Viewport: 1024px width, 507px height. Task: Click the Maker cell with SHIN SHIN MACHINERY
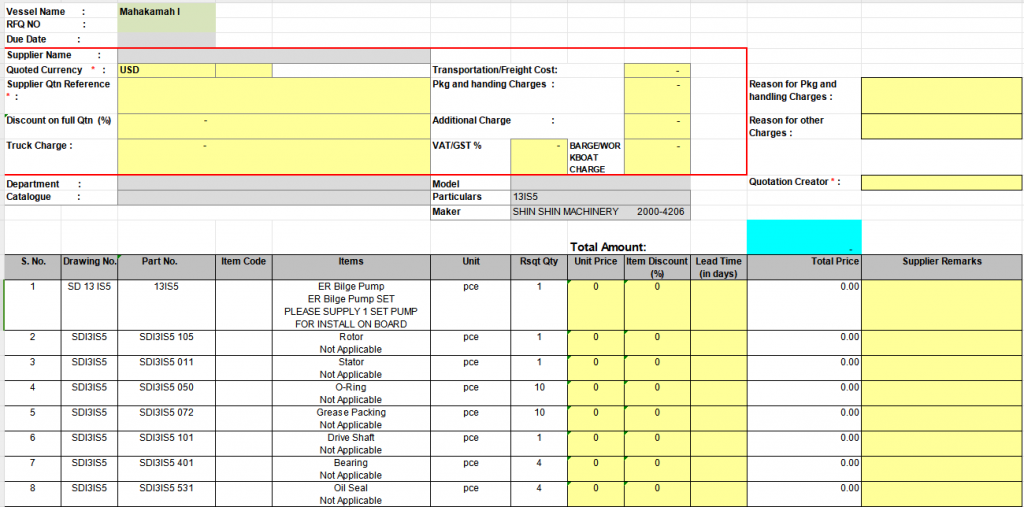click(599, 212)
